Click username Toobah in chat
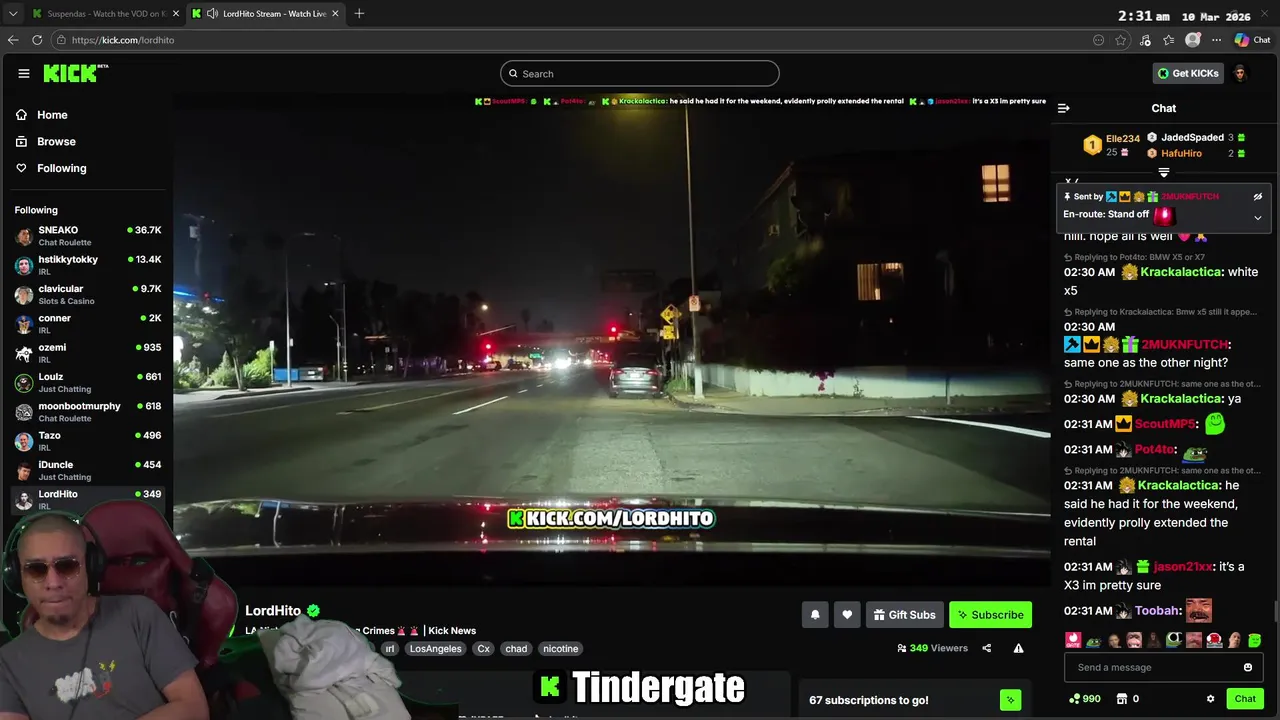This screenshot has width=1280, height=720. [x=1157, y=611]
